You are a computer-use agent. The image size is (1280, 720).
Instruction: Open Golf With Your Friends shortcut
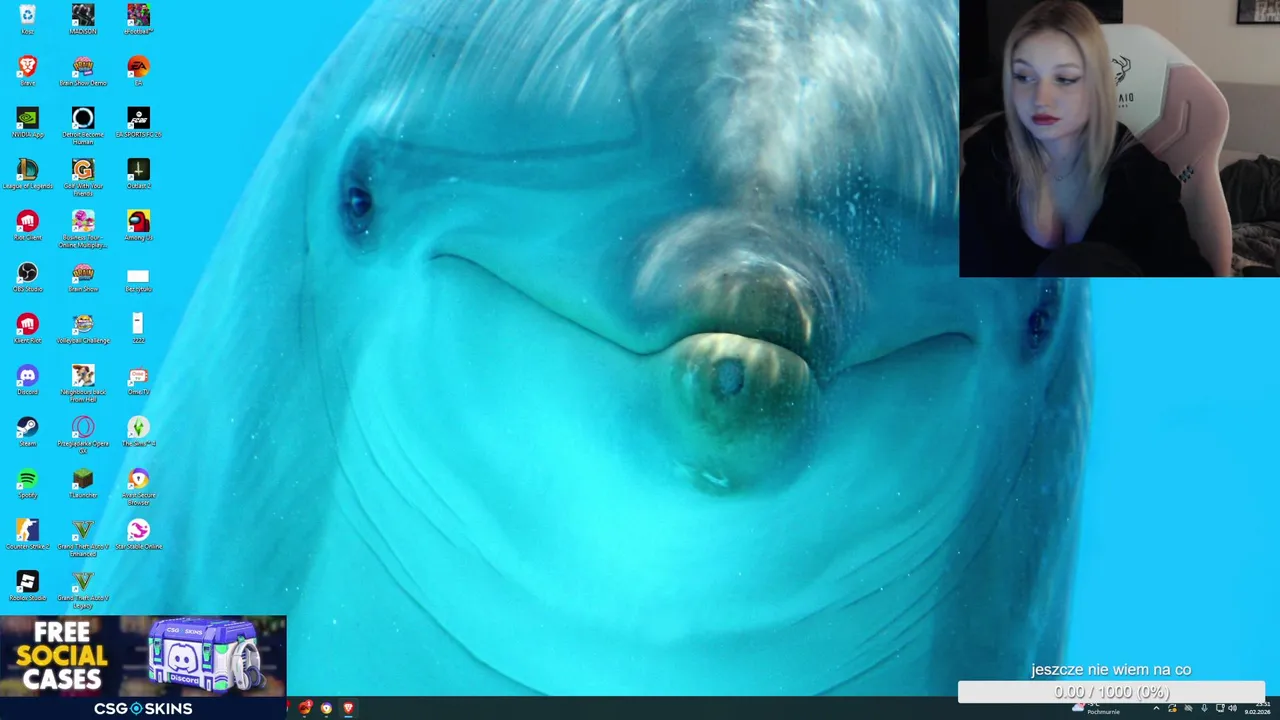tap(83, 176)
